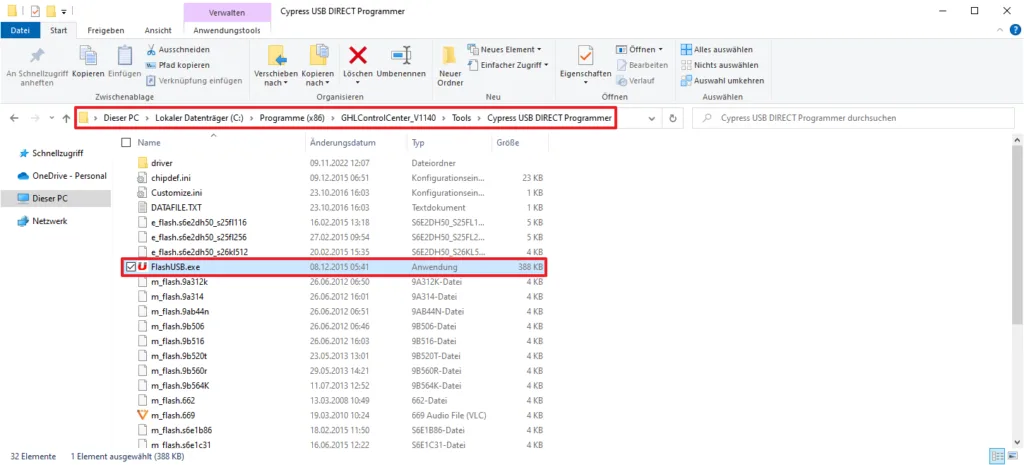Expand the address bar history dropdown
The height and width of the screenshot is (465, 1024).
pyautogui.click(x=651, y=118)
